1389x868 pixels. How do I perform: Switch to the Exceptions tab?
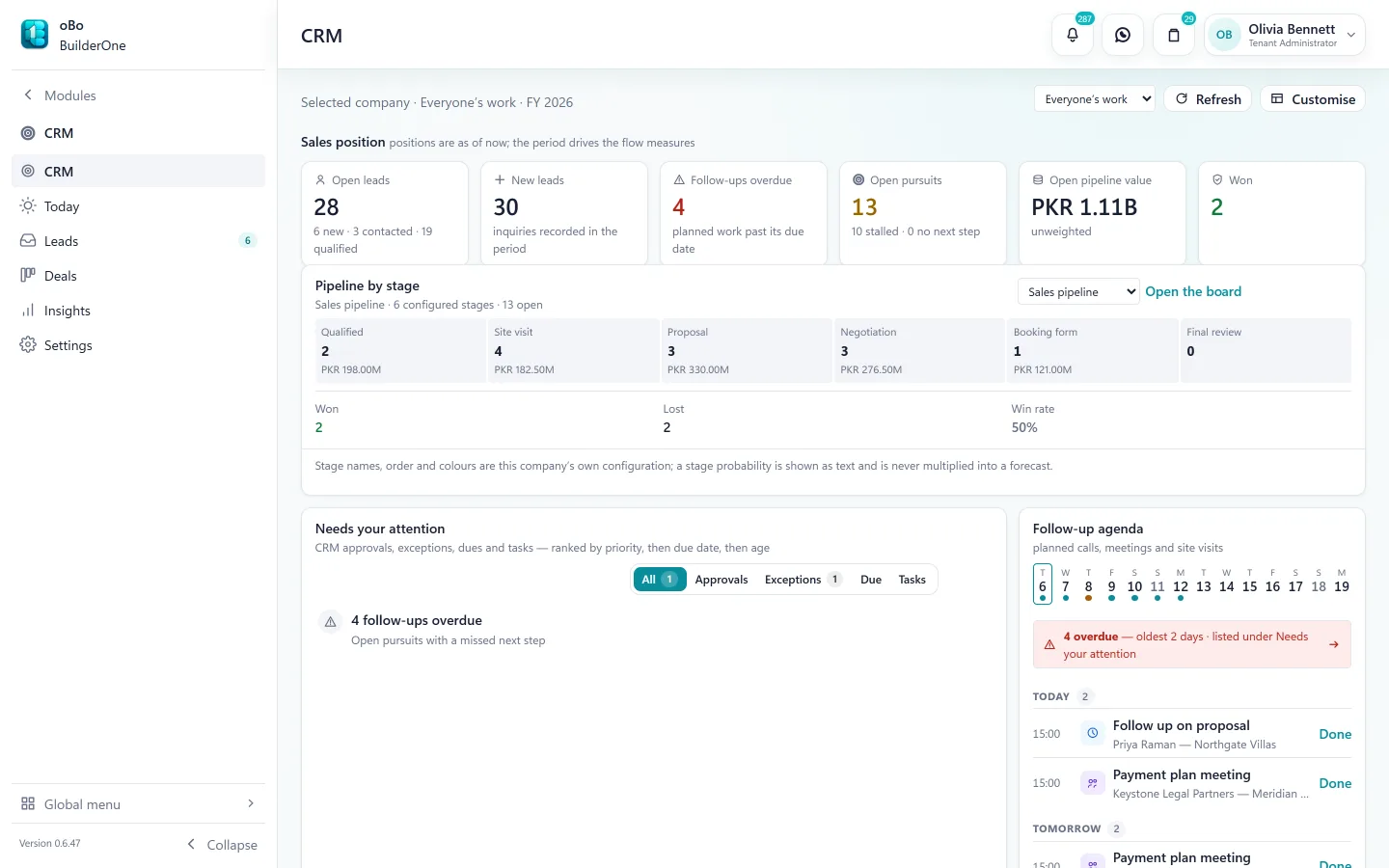click(803, 580)
